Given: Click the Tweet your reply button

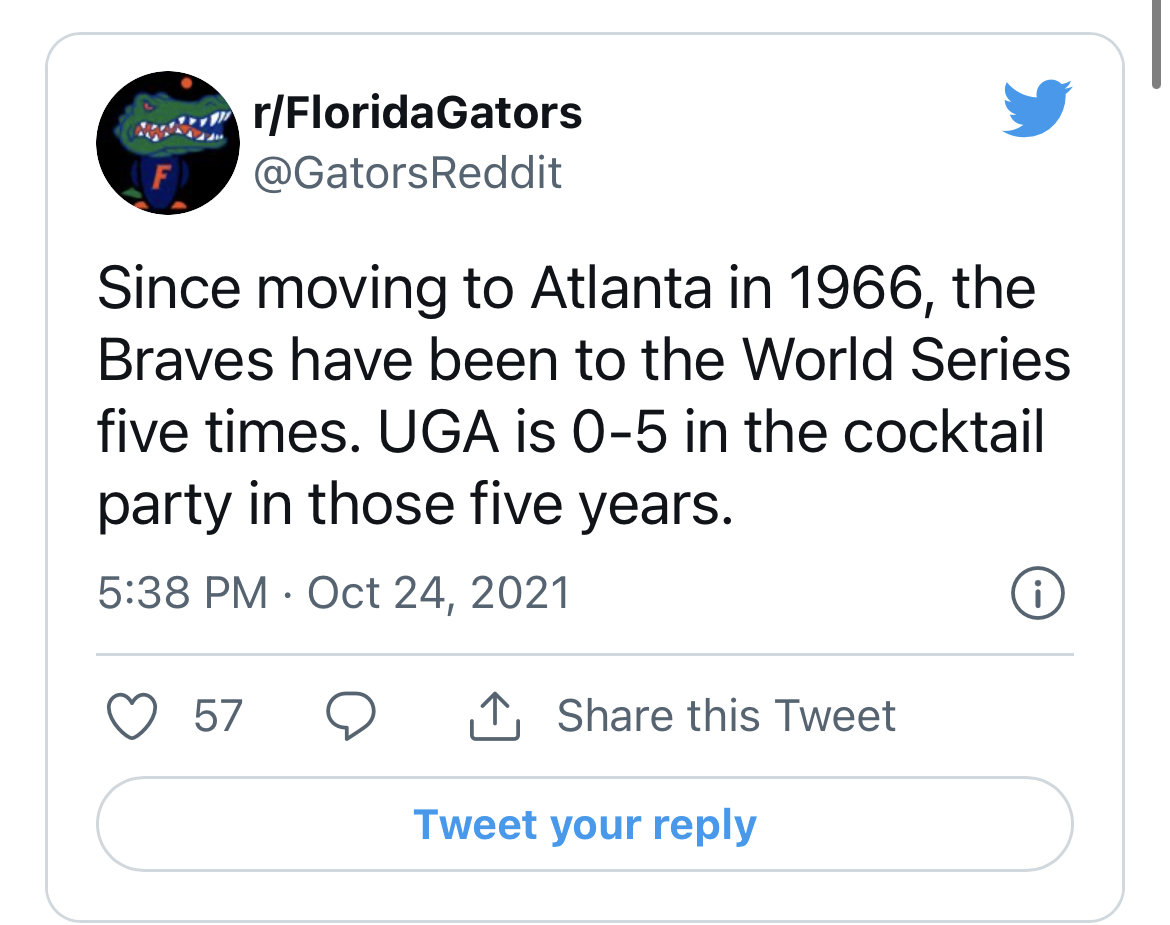Looking at the screenshot, I should click(585, 824).
